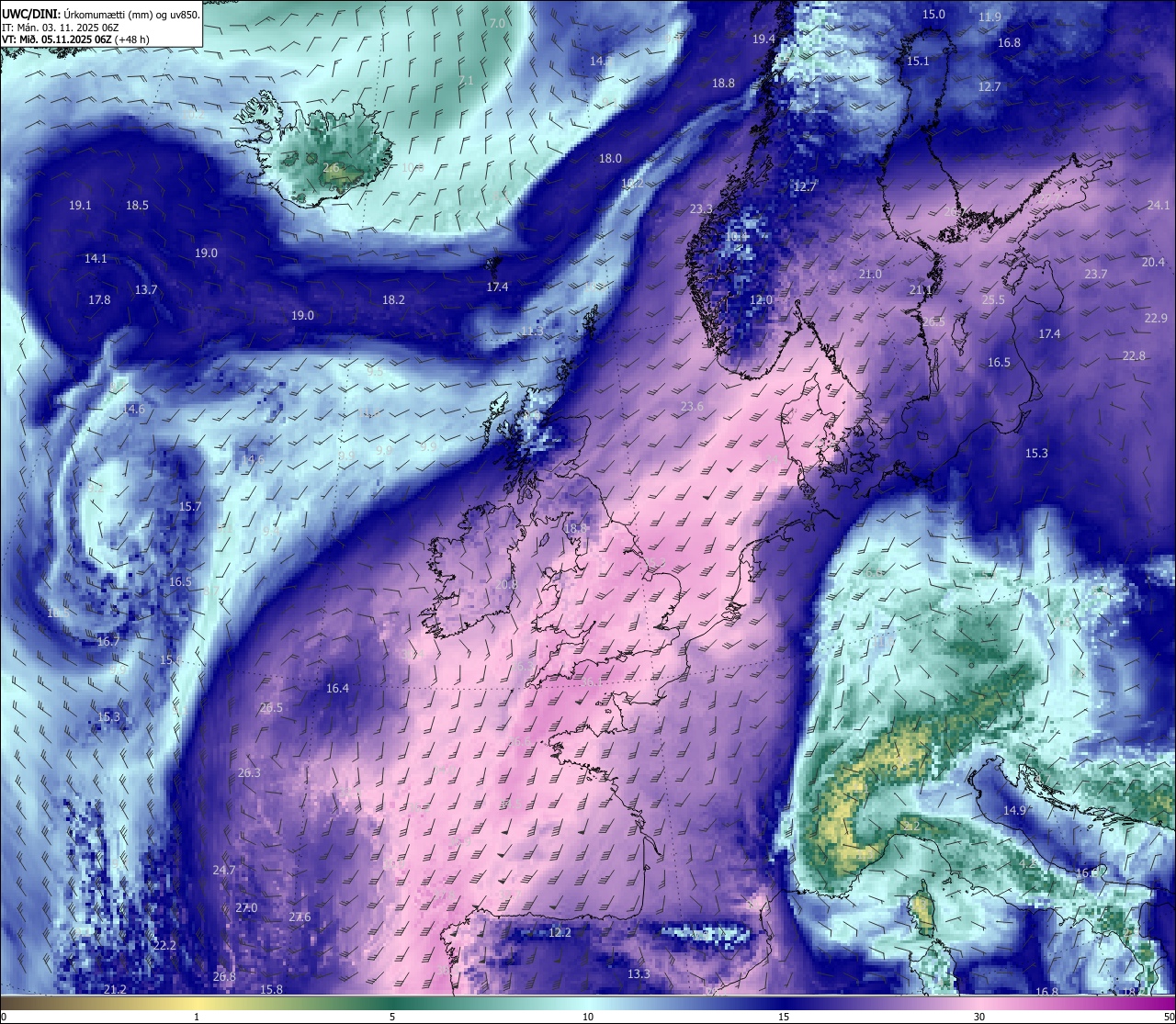Click the 19.4 value off northern Norway

pyautogui.click(x=764, y=39)
